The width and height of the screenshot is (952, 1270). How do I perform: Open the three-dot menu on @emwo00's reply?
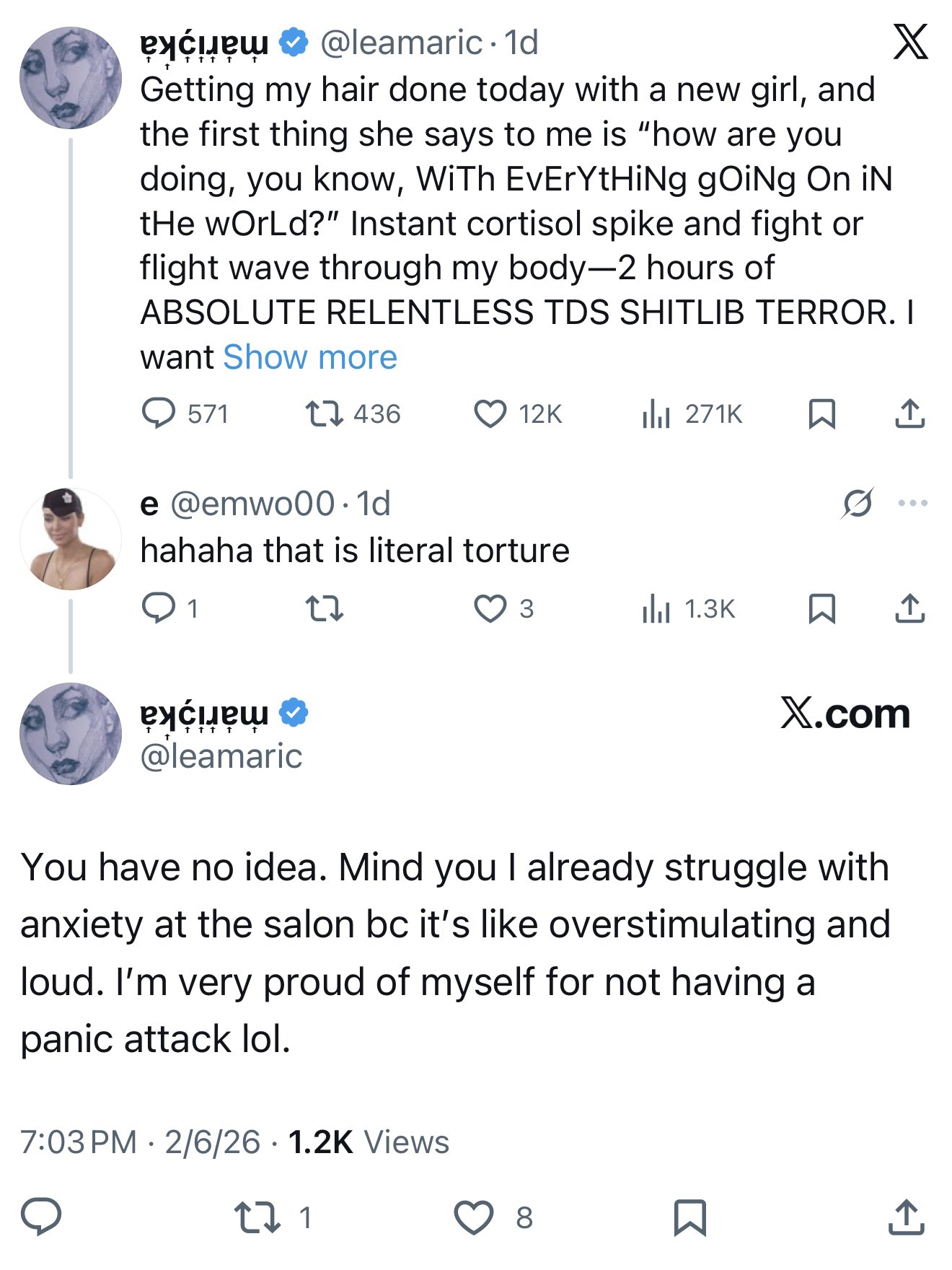(913, 504)
